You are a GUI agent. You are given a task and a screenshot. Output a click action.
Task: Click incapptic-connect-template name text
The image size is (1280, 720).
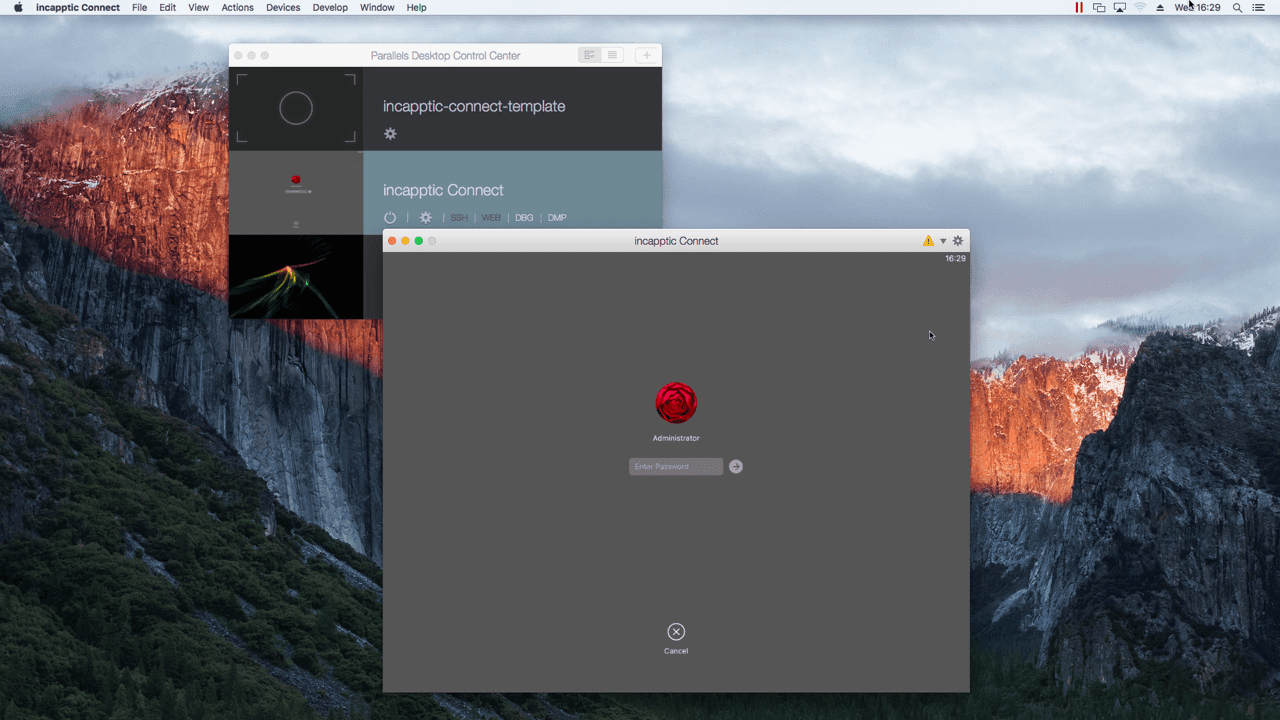click(x=474, y=106)
